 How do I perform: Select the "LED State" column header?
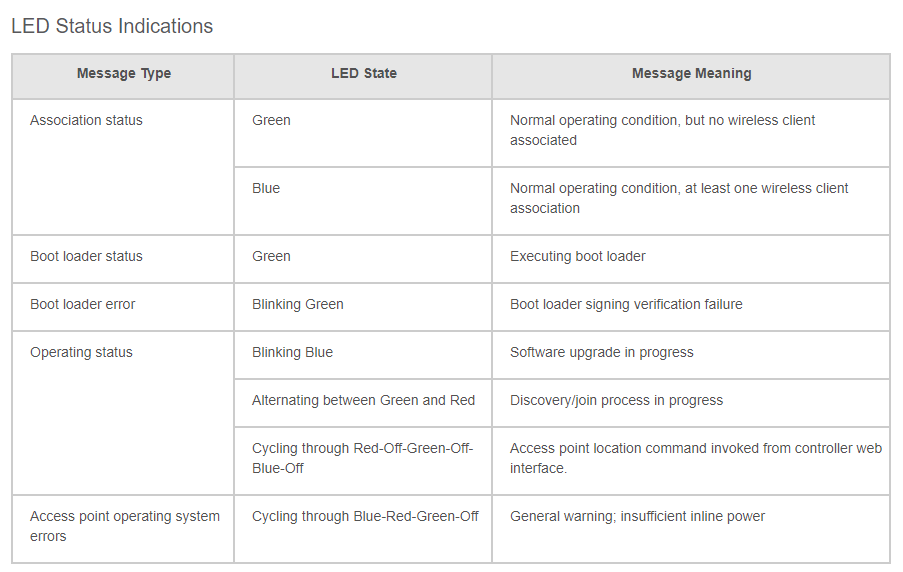364,73
